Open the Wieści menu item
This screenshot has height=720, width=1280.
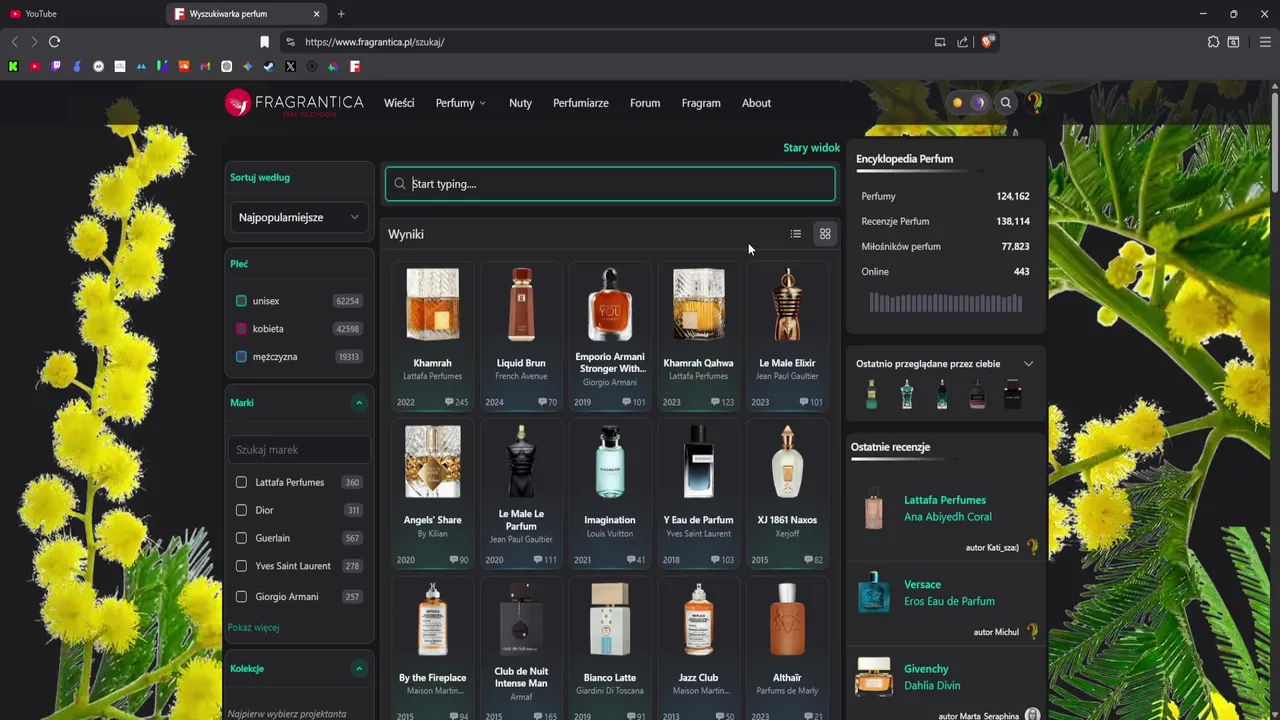tap(399, 103)
